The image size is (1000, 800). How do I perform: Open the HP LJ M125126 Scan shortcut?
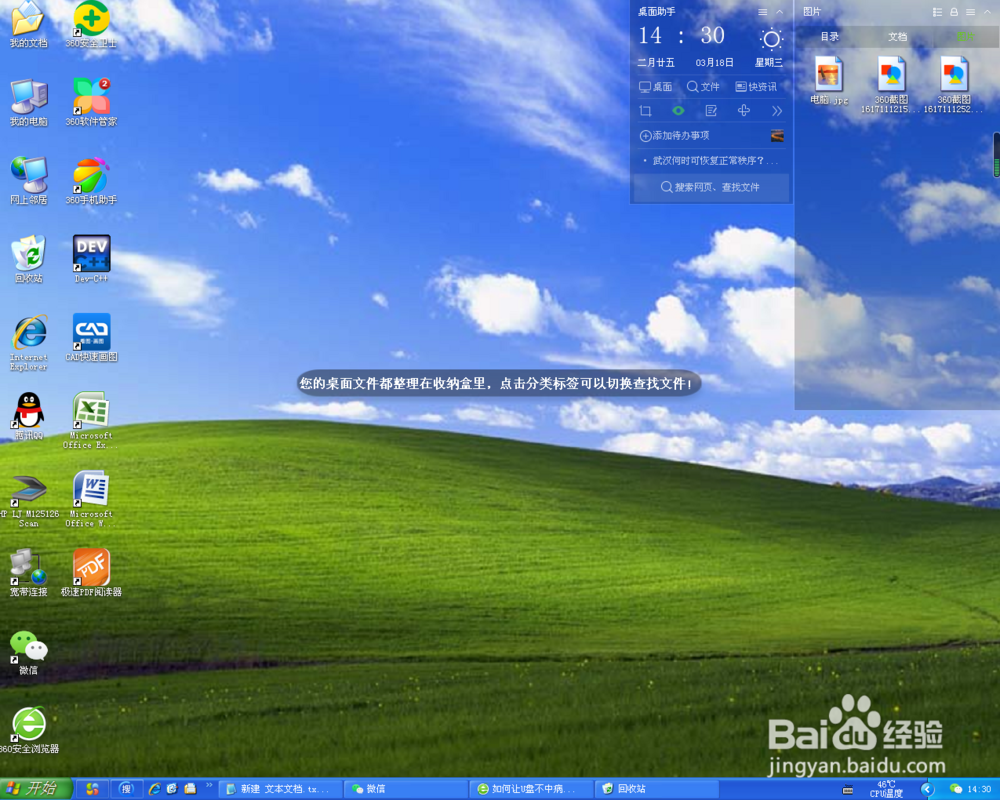coord(28,499)
